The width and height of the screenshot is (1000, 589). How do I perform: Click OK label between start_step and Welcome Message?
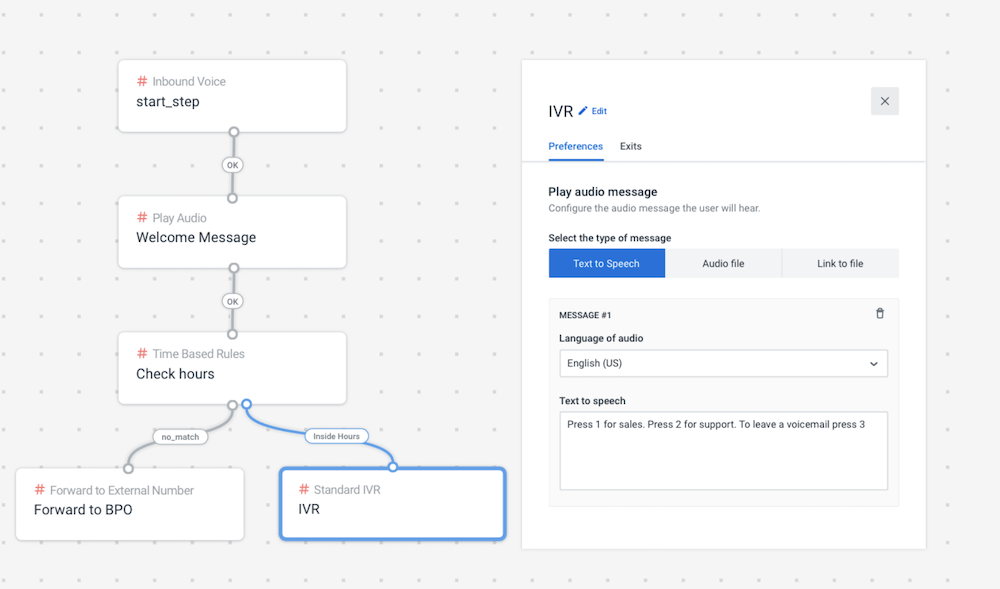[233, 165]
